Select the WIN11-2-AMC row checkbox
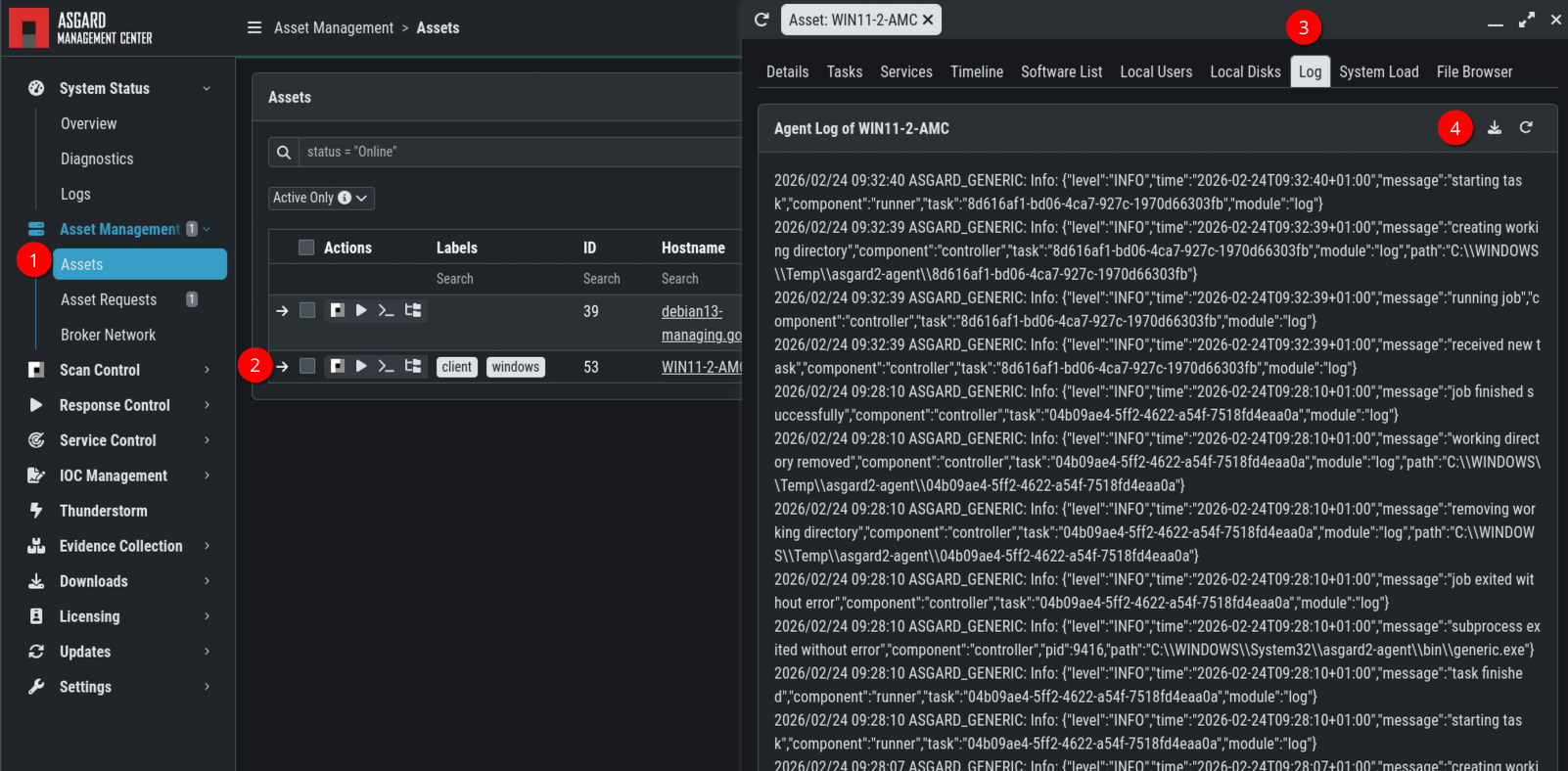The width and height of the screenshot is (1568, 771). (x=307, y=366)
